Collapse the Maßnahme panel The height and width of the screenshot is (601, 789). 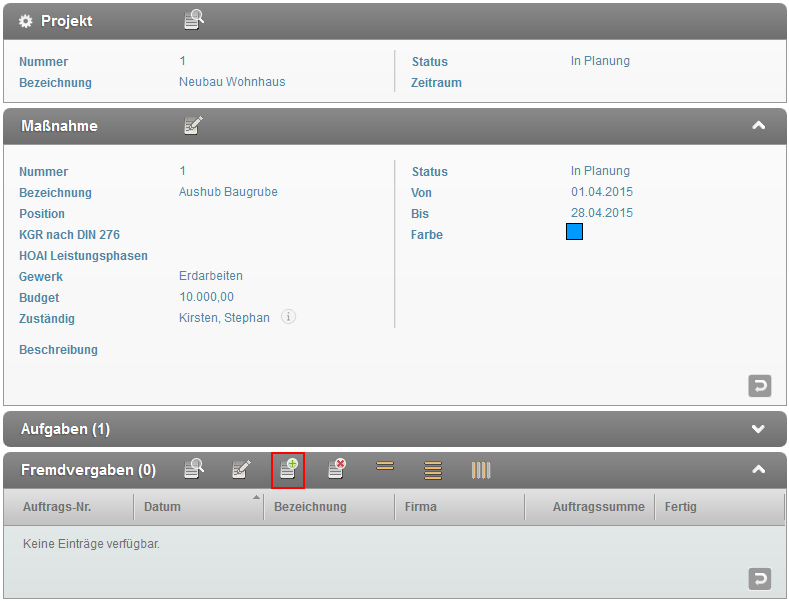tap(758, 125)
